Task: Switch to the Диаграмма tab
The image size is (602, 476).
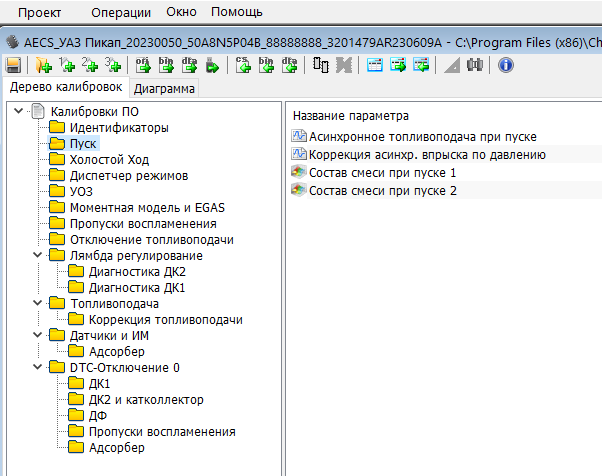Action: pyautogui.click(x=166, y=88)
